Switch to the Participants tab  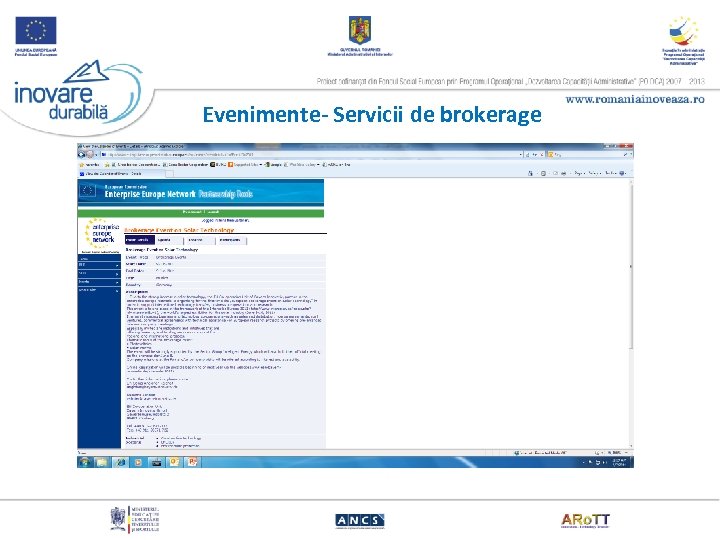(x=231, y=240)
